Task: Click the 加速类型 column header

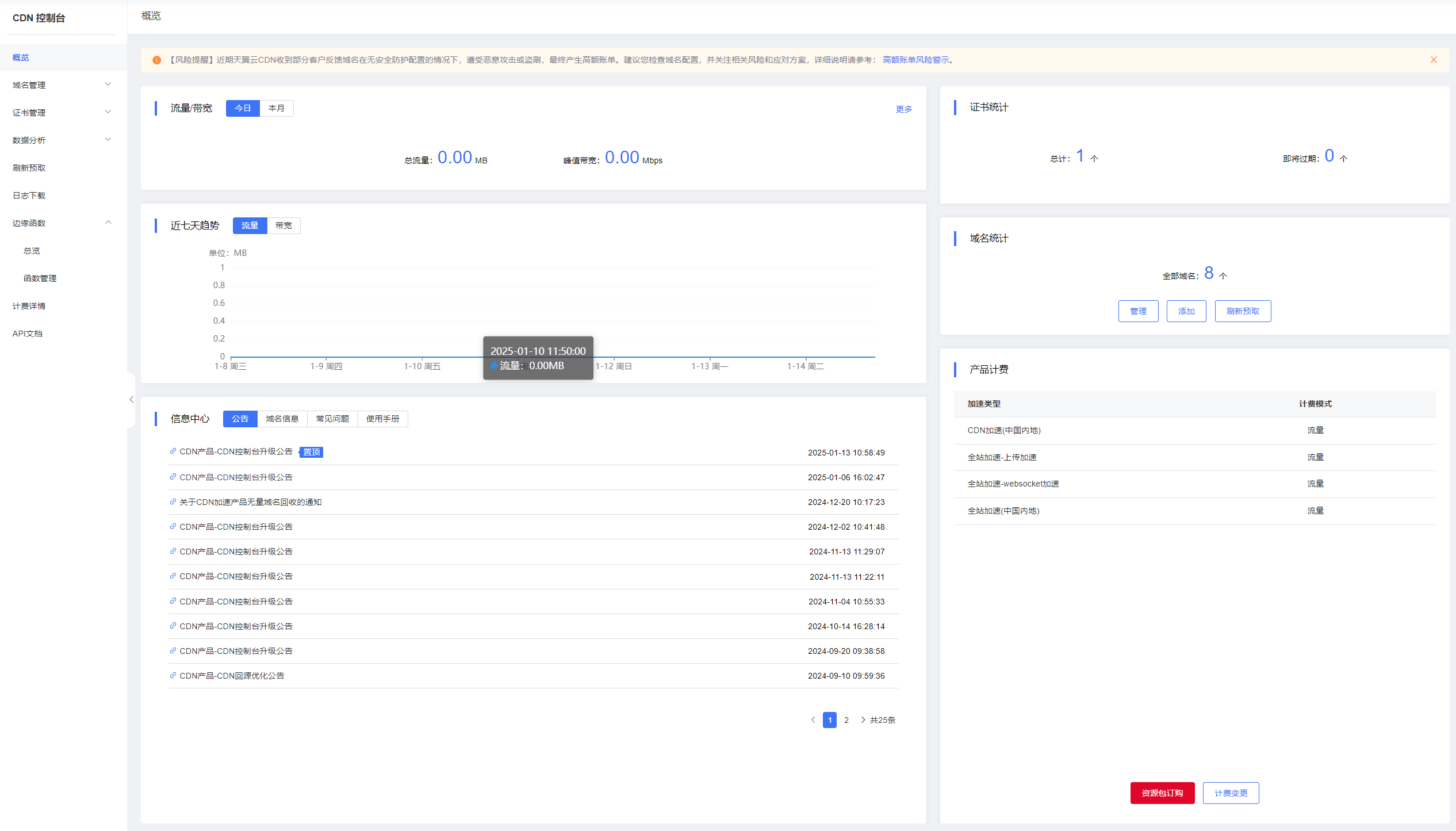Action: (x=984, y=404)
